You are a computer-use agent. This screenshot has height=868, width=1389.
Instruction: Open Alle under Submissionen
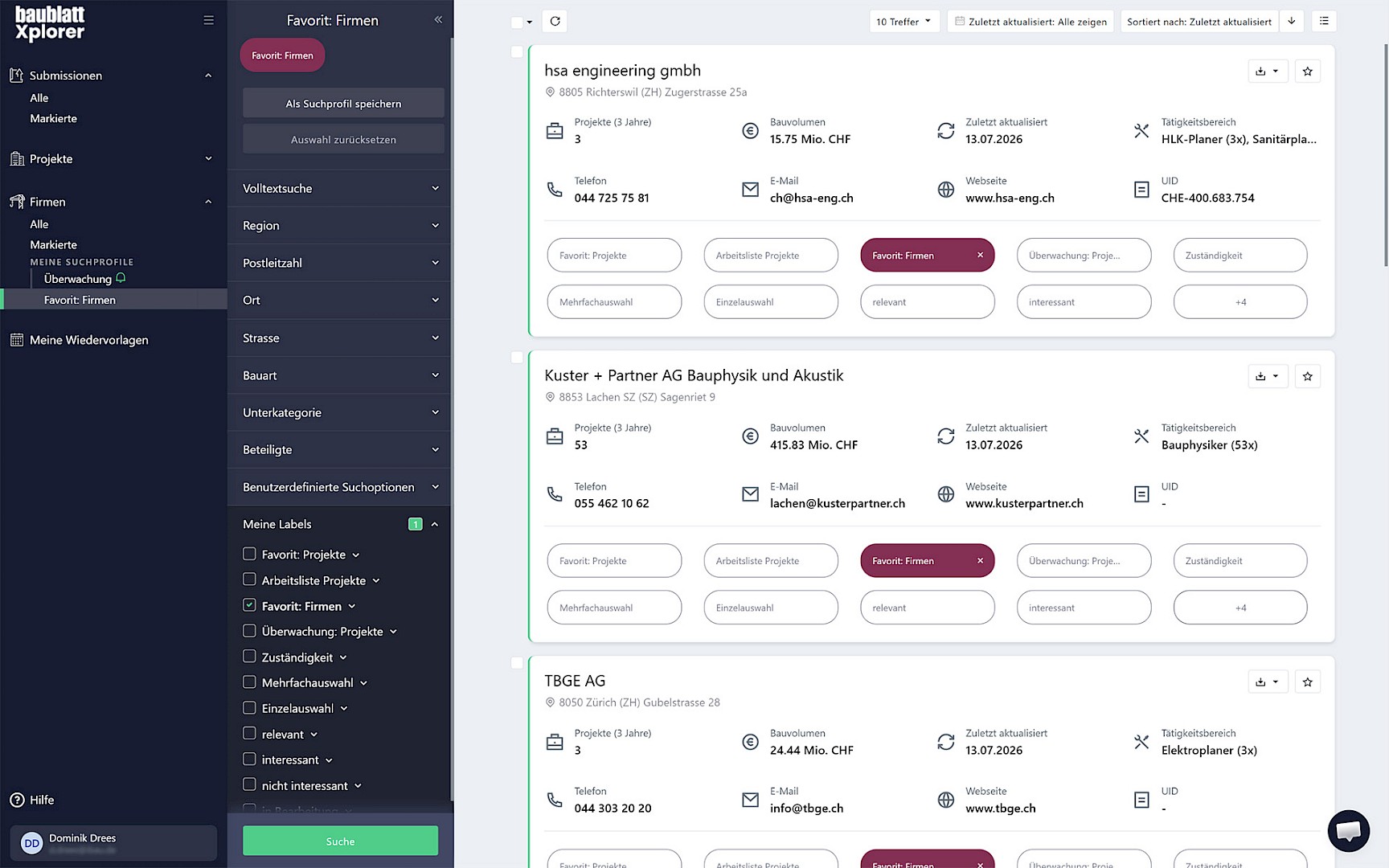pos(39,98)
